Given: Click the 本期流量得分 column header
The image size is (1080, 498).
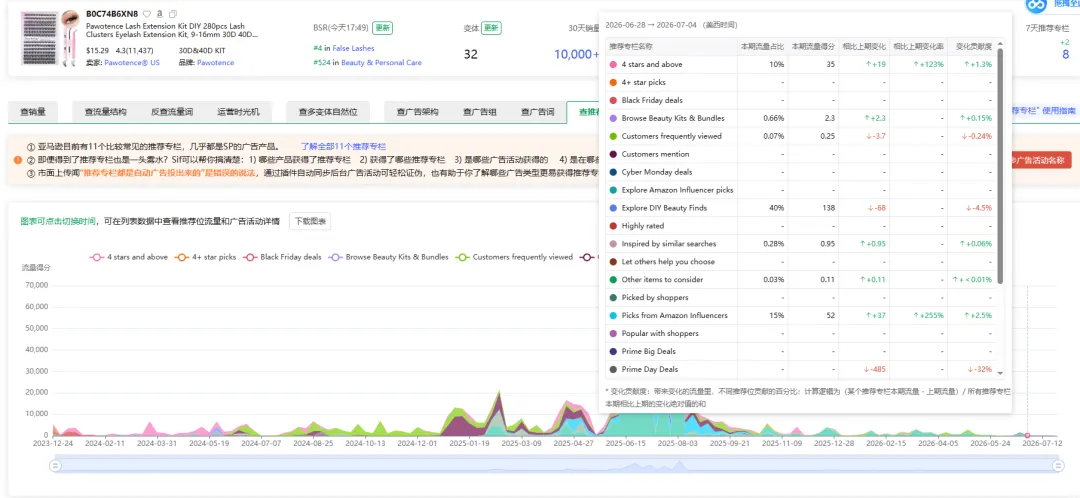Looking at the screenshot, I should (813, 47).
